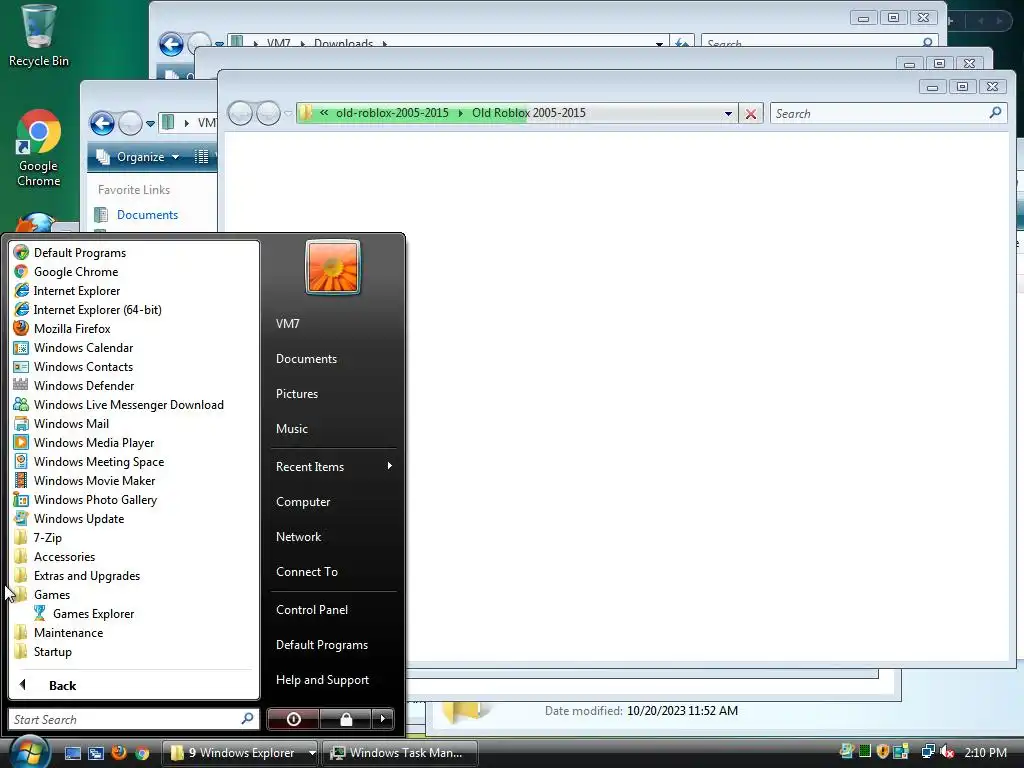Image resolution: width=1024 pixels, height=768 pixels.
Task: Expand the Extras and Upgrades folder
Action: pos(86,575)
